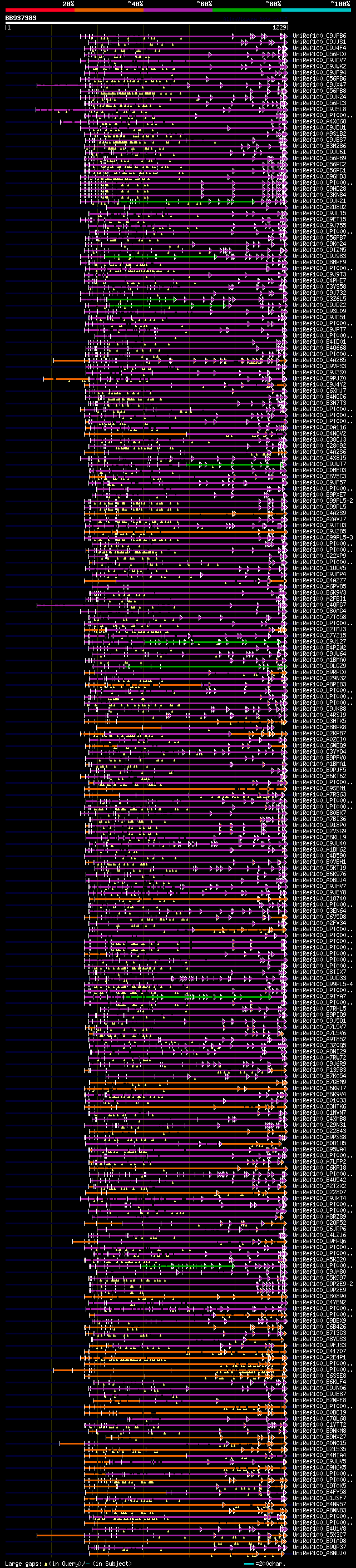
Task: Select hit label UniRef100_C9JW64
Action: [x=319, y=654]
